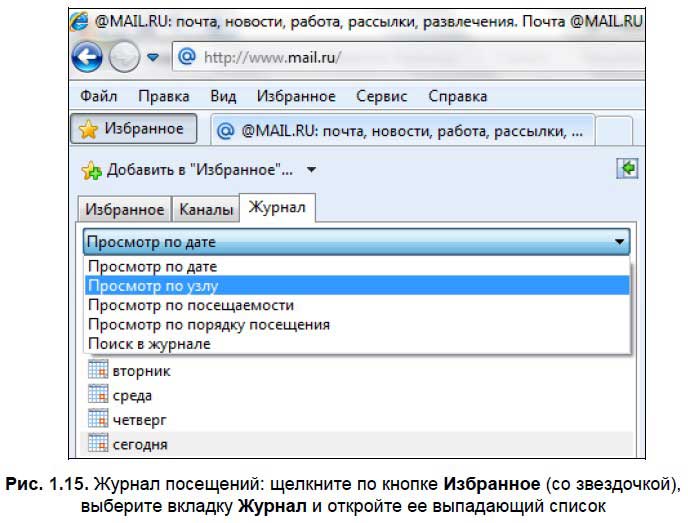Choose Поиск в журнале option
This screenshot has height=523, width=688.
pos(357,344)
